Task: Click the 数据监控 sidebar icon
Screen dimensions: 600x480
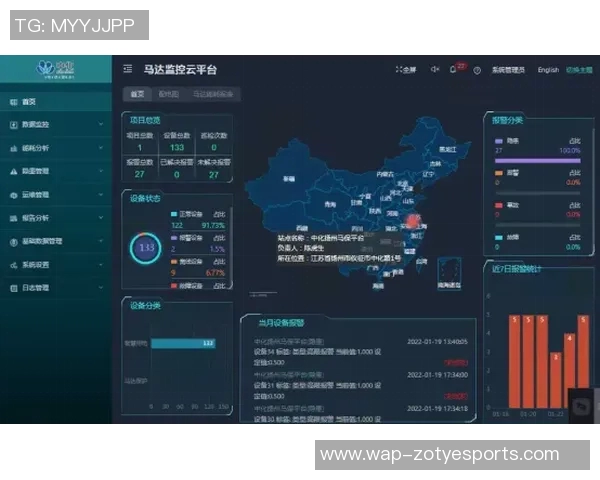Action: (x=13, y=125)
